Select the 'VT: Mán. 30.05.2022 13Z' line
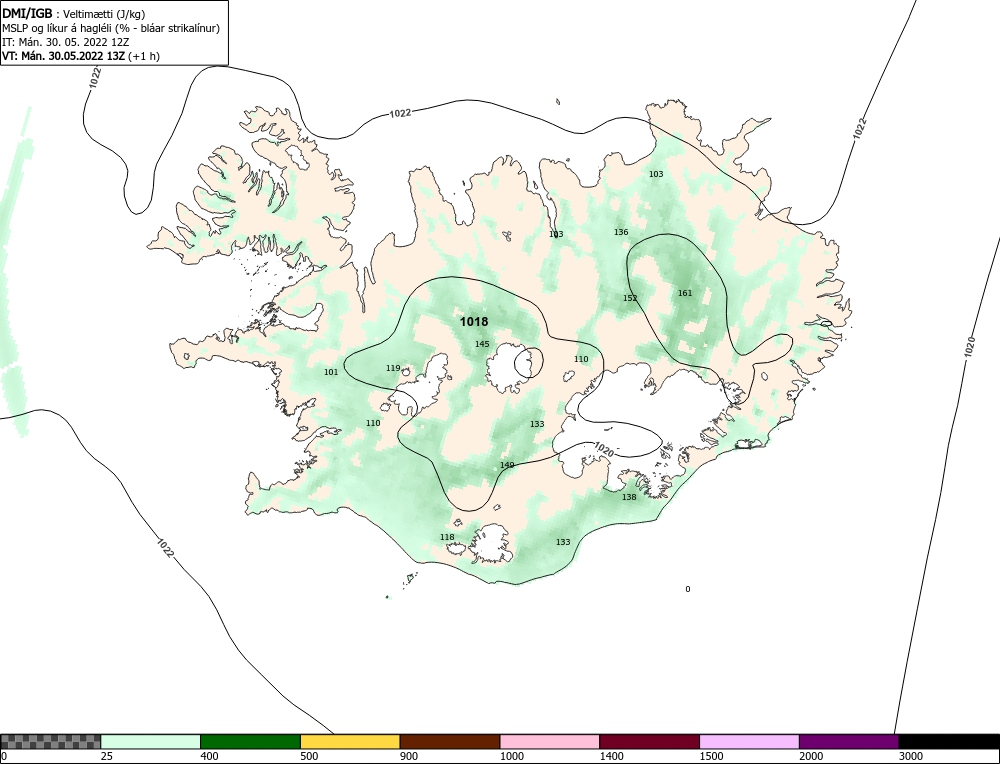Image resolution: width=1000 pixels, height=764 pixels. [x=81, y=56]
